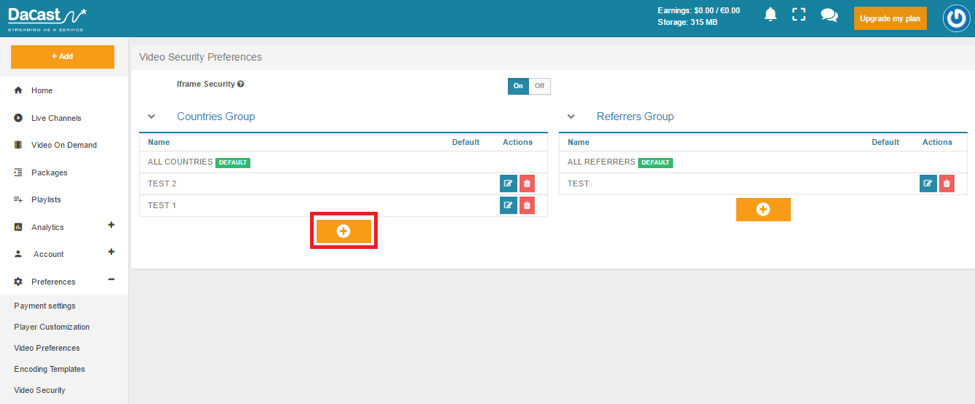Select the TEST 2 row name

tap(162, 184)
